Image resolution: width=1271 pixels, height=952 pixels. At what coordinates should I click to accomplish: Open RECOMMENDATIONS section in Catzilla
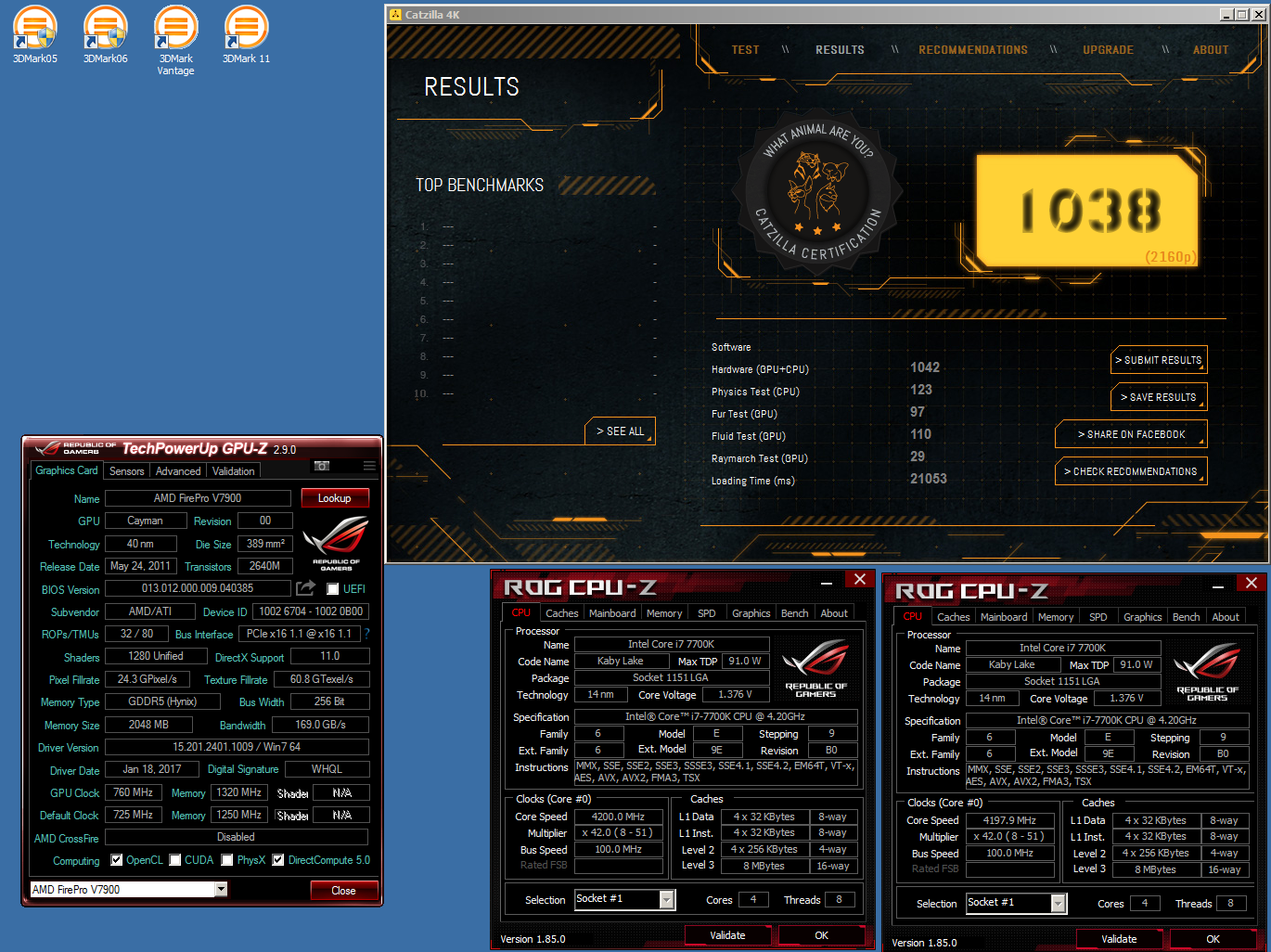point(973,50)
